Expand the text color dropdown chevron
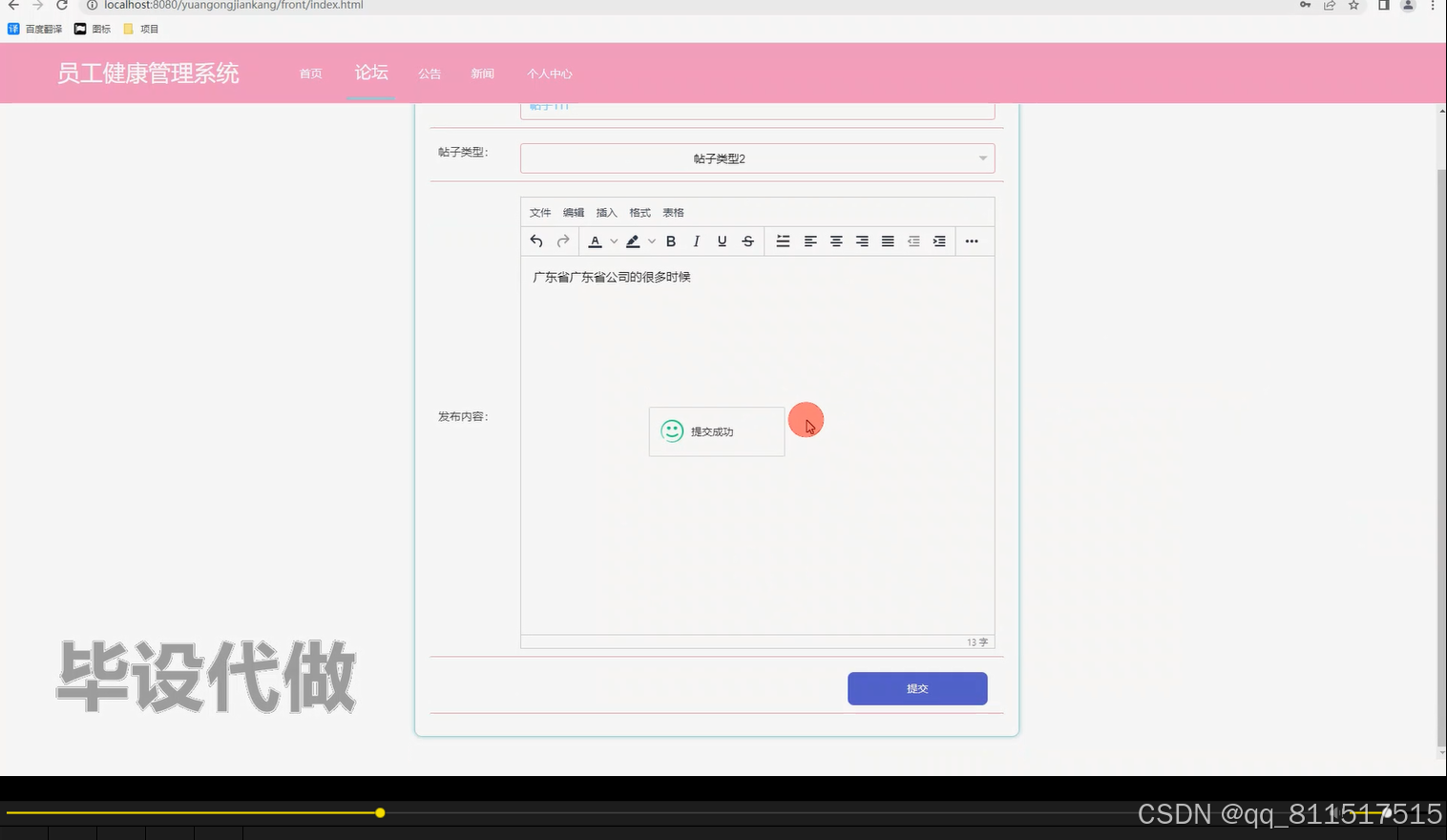Image resolution: width=1447 pixels, height=840 pixels. pos(613,241)
